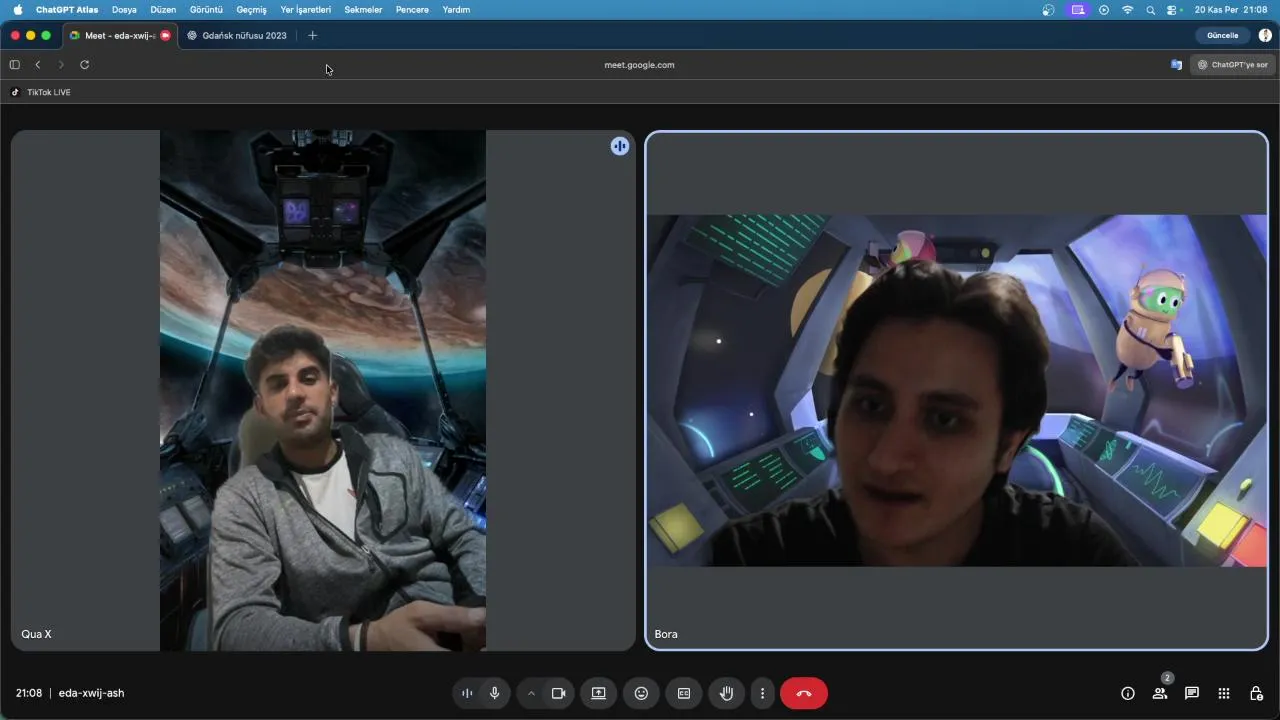Image resolution: width=1280 pixels, height=720 pixels.
Task: Reload the page
Action: pos(84,65)
